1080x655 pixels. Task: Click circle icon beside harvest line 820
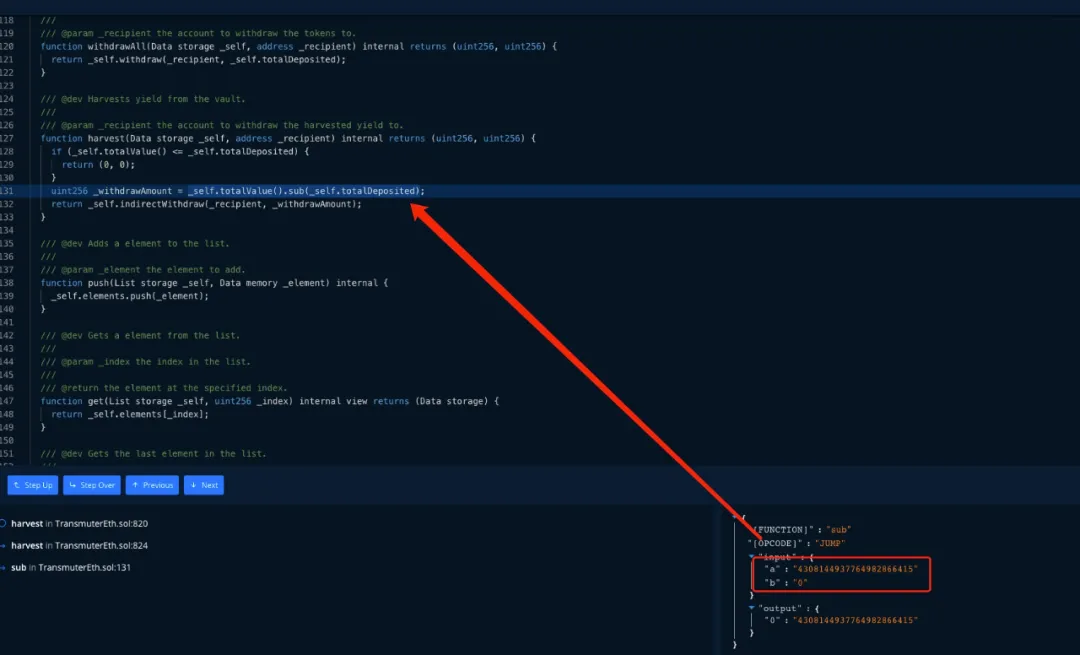point(3,523)
